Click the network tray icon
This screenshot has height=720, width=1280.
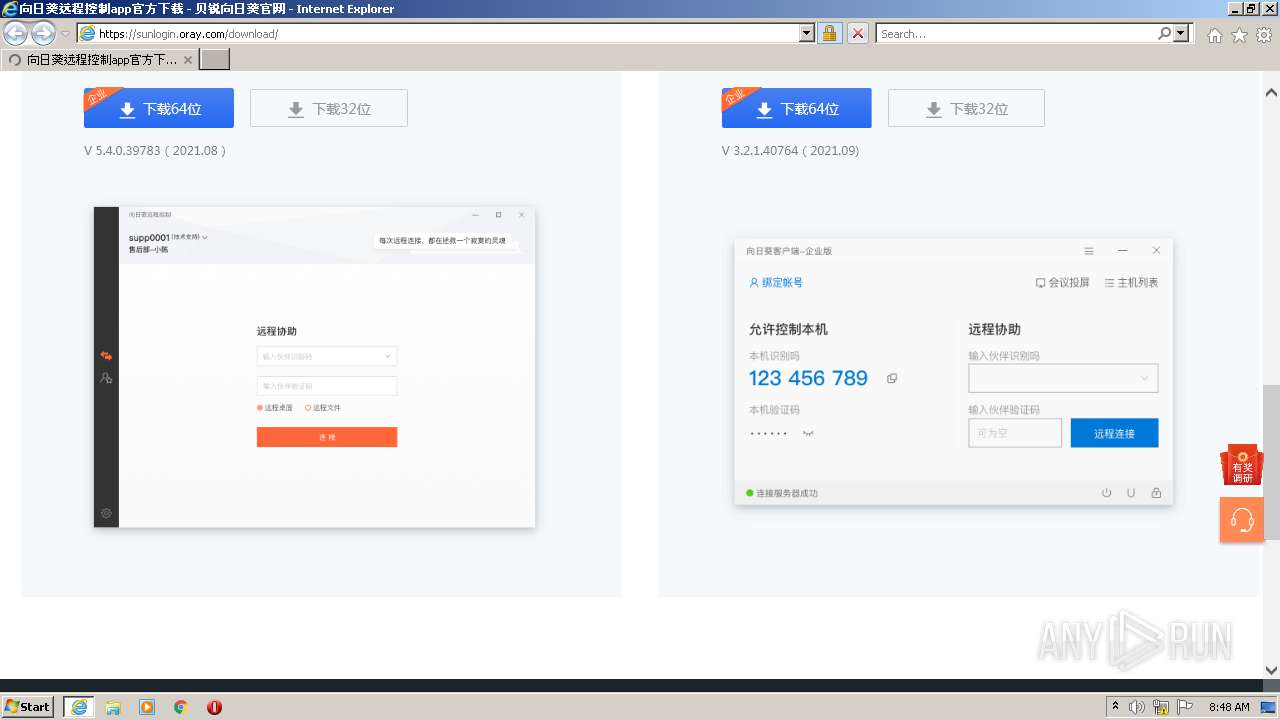click(x=1161, y=707)
